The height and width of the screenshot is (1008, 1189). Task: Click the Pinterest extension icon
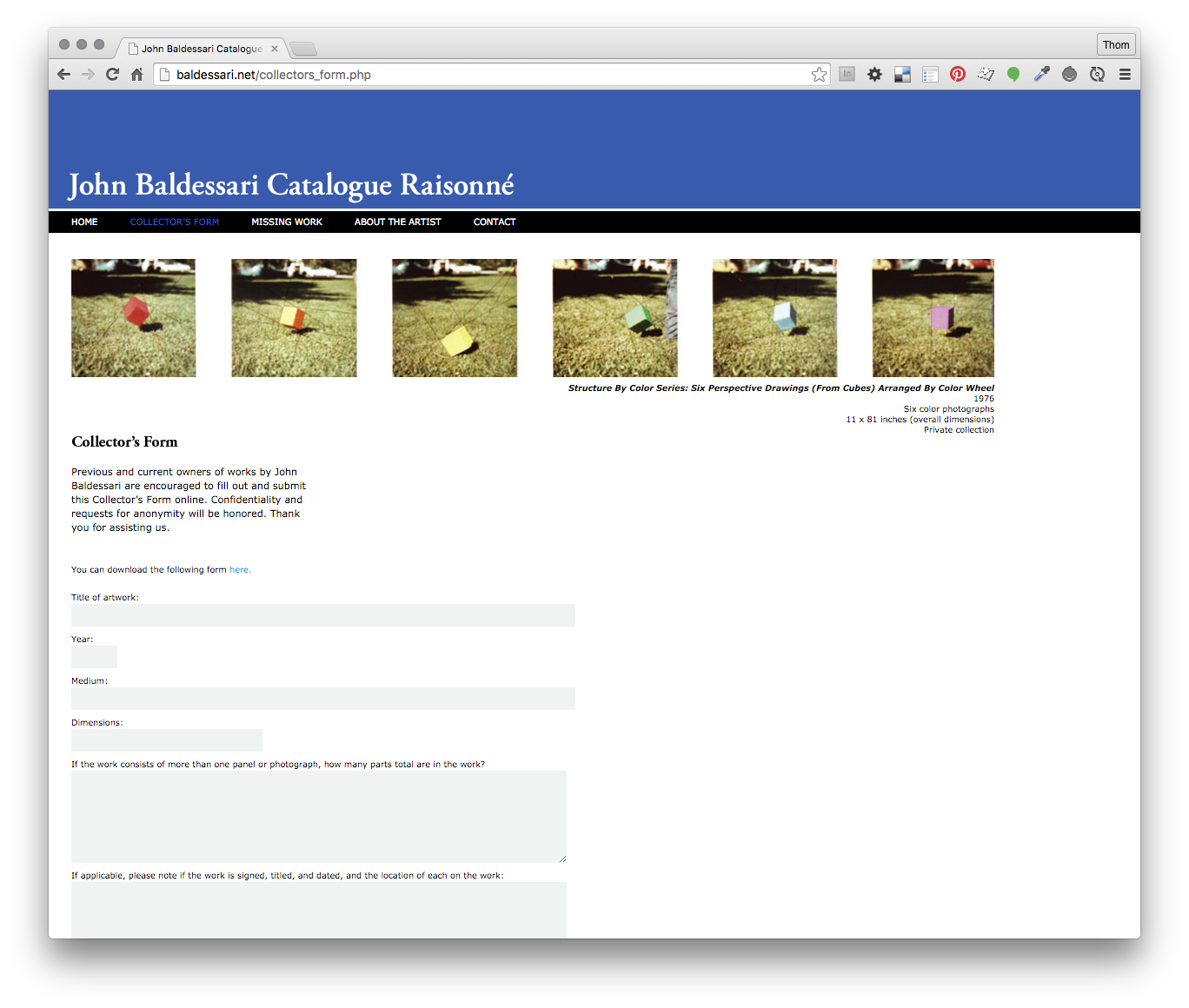[957, 75]
